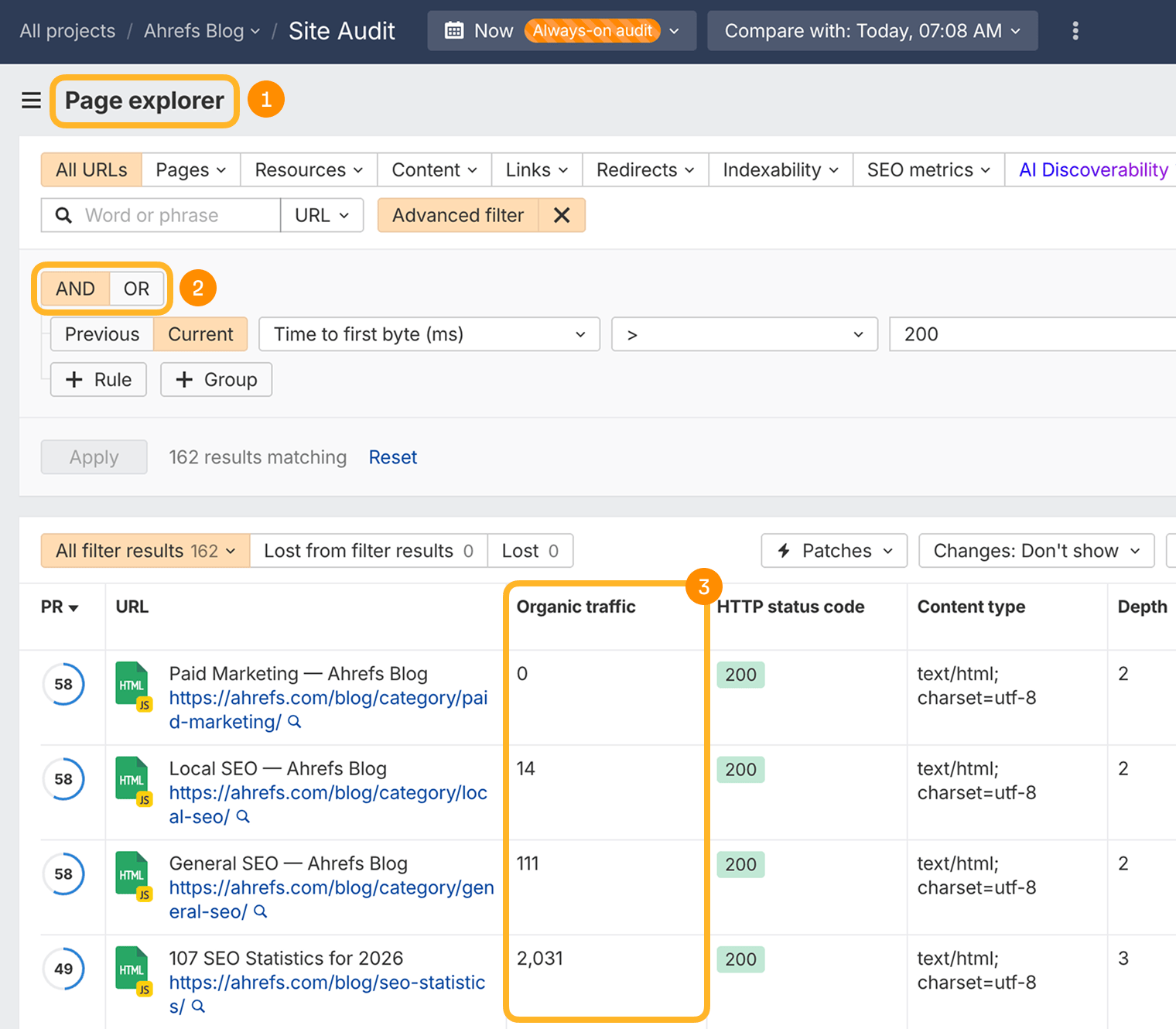The image size is (1176, 1029).
Task: Open the Changes: Don't show dropdown
Action: [x=1037, y=551]
